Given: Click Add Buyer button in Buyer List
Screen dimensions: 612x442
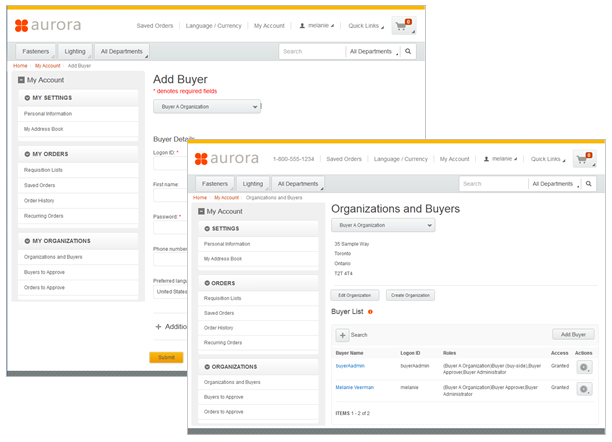Looking at the screenshot, I should coord(573,335).
